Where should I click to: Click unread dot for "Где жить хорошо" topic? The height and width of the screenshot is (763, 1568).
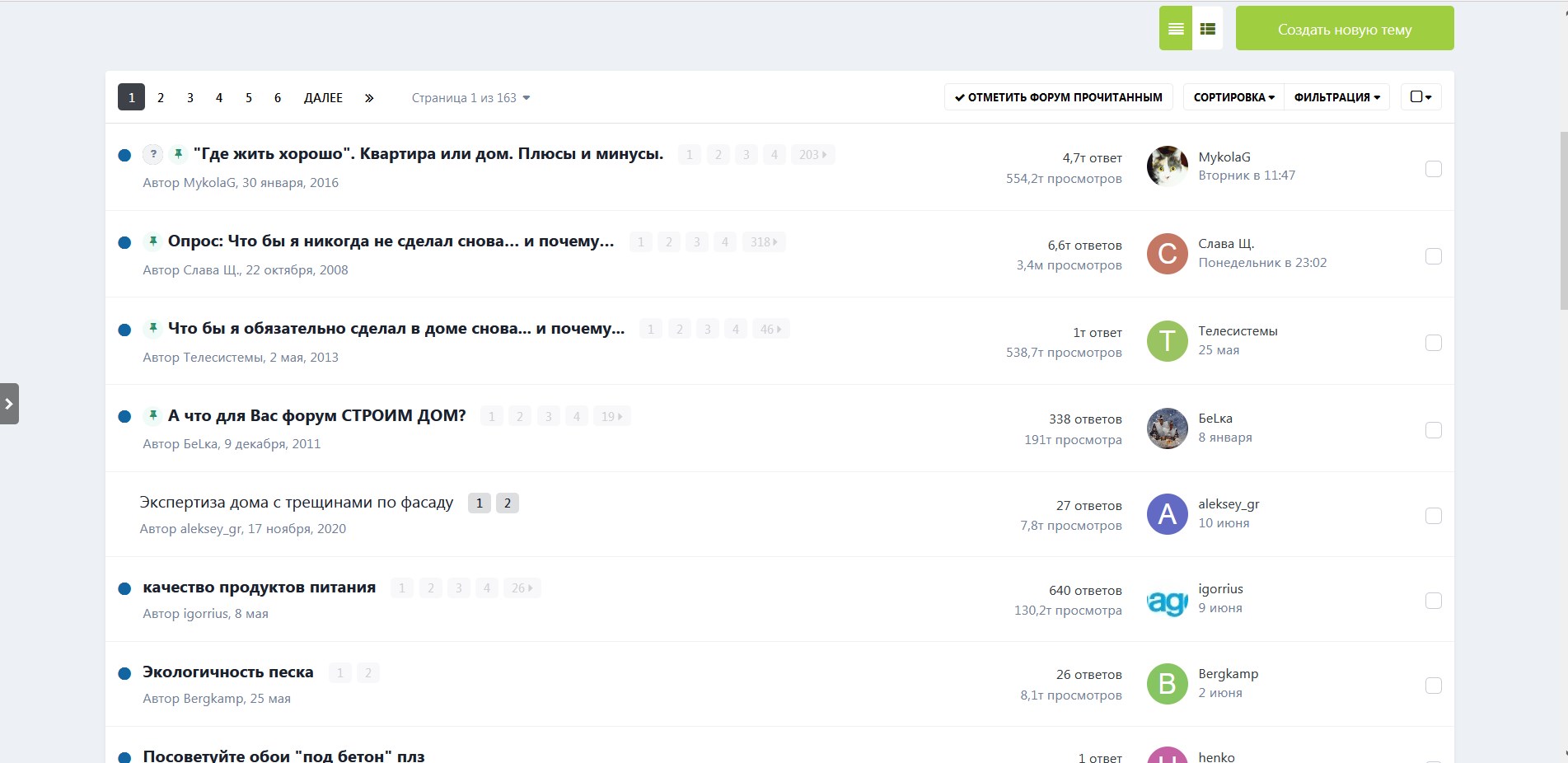click(x=124, y=155)
